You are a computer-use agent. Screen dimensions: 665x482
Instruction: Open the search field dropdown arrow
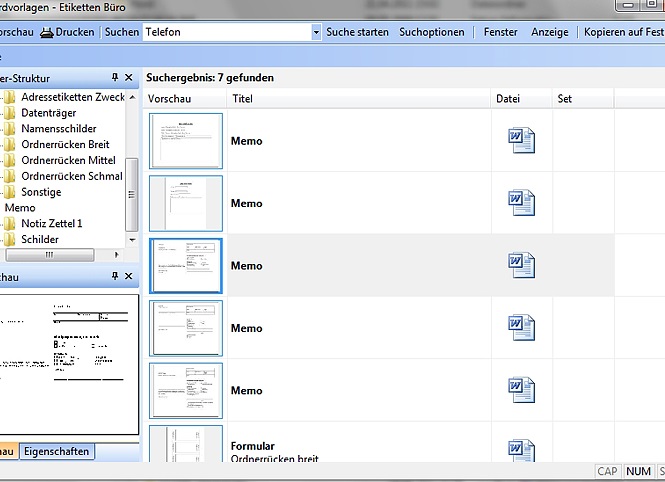pos(316,32)
